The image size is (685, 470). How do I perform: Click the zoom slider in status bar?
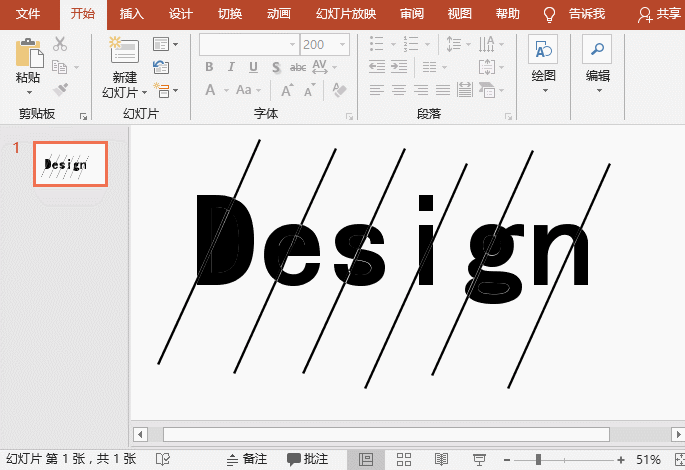tap(538, 459)
